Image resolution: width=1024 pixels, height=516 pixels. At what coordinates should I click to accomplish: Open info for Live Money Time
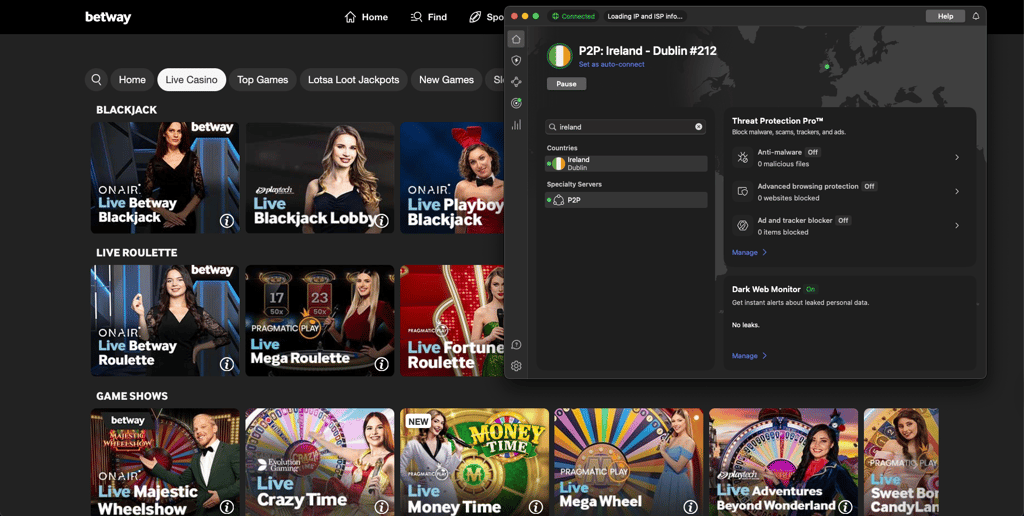[x=536, y=507]
